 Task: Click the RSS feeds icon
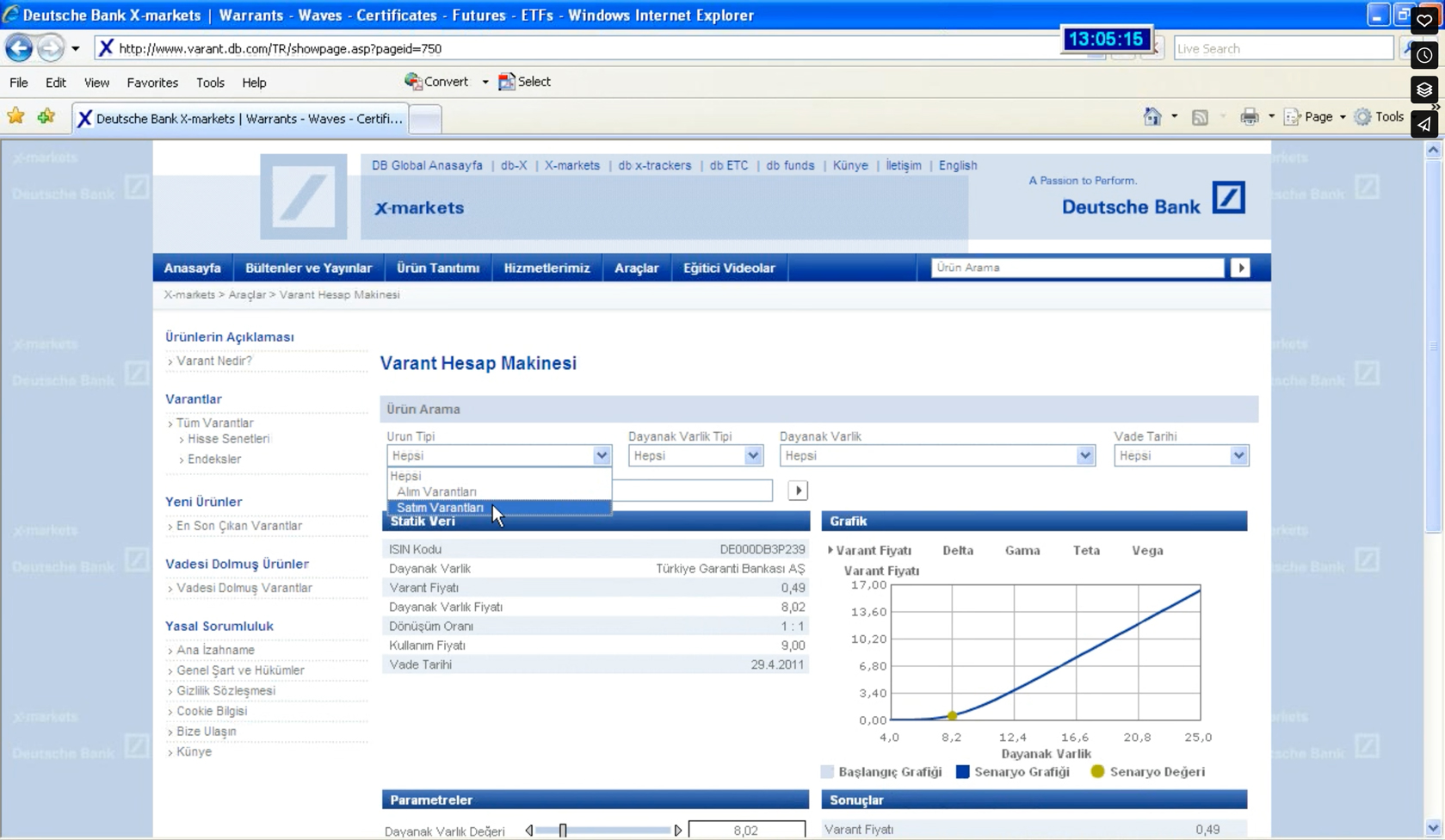(x=1200, y=117)
